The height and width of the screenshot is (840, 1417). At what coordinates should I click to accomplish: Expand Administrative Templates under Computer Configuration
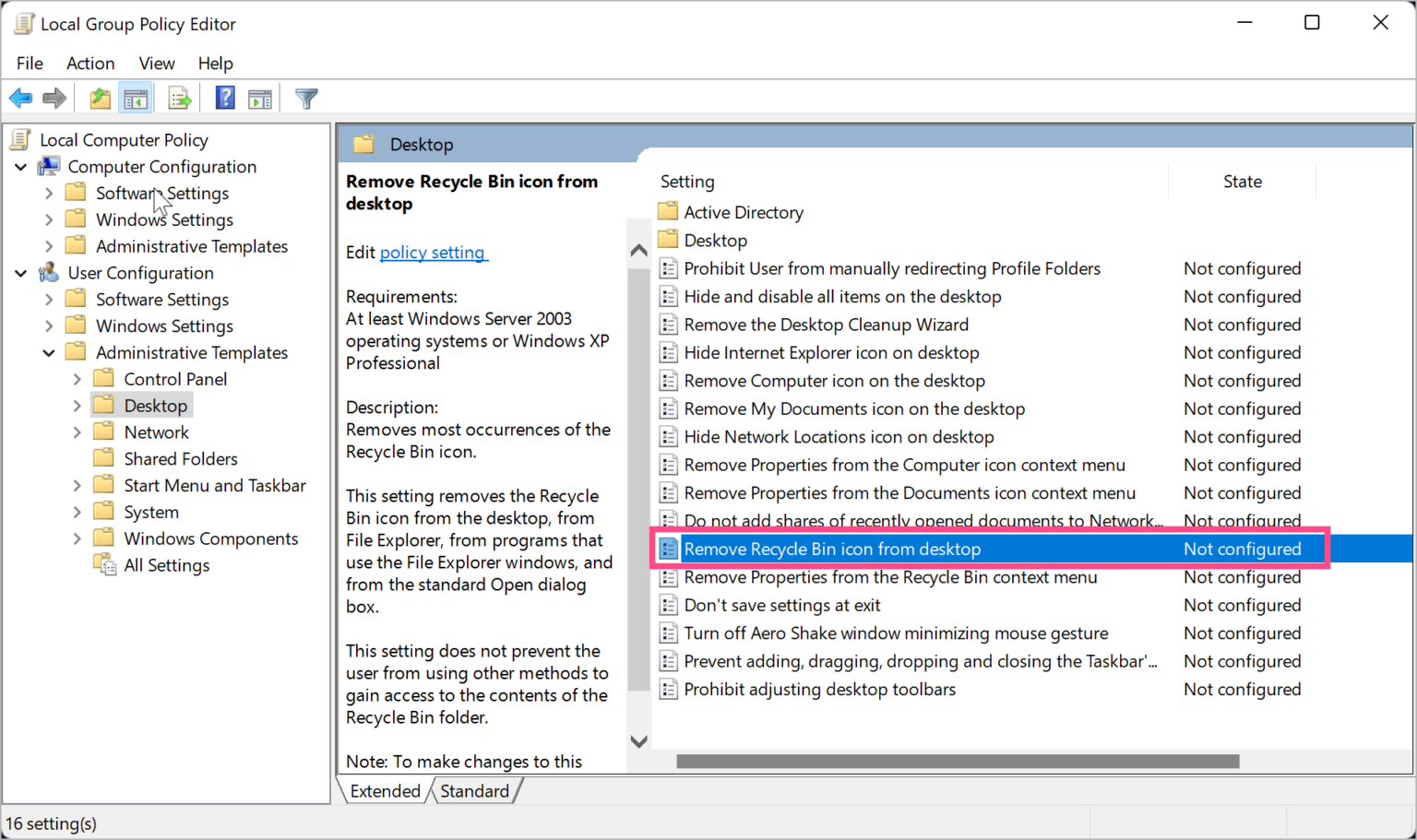pyautogui.click(x=49, y=247)
